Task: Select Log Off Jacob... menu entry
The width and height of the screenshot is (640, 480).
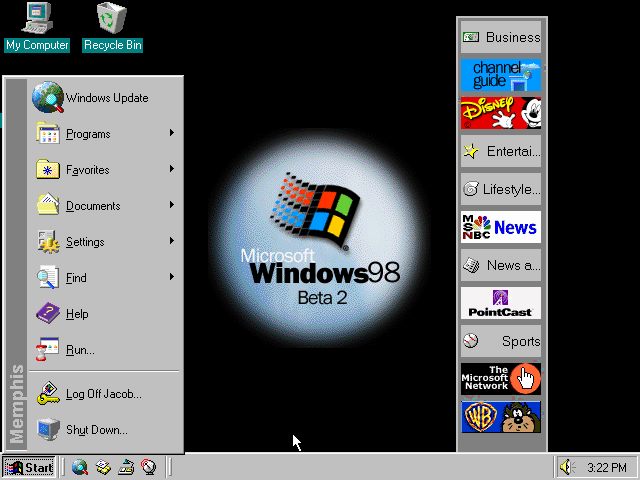Action: (x=105, y=393)
